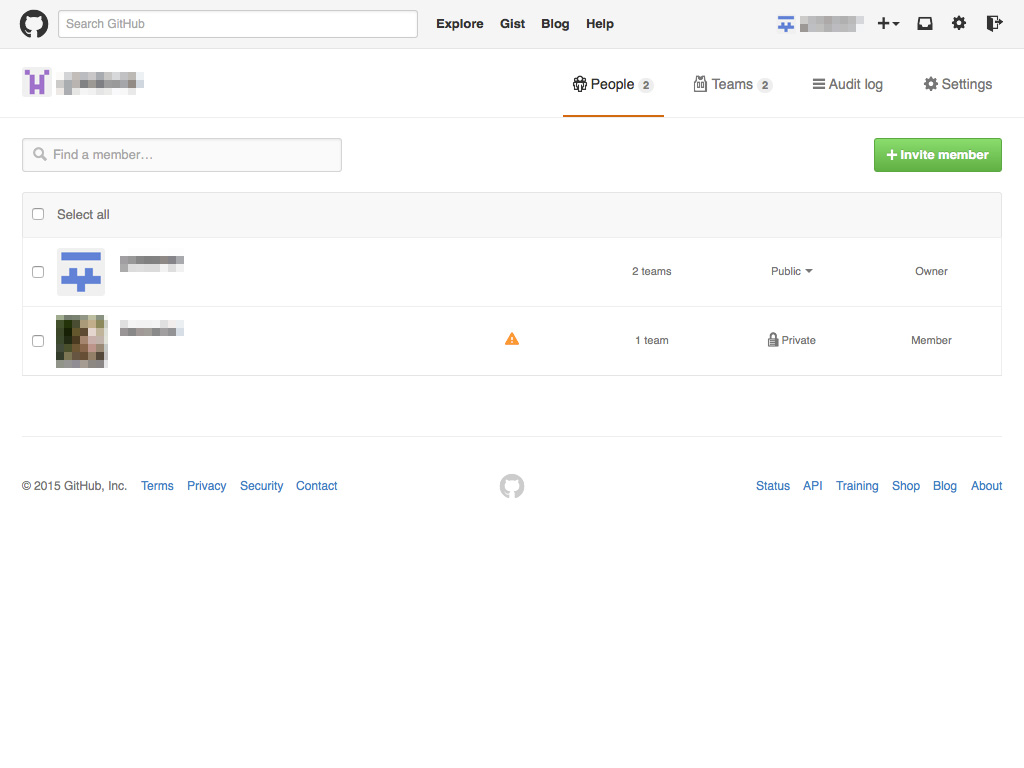Viewport: 1024px width, 768px height.
Task: Switch to the Teams tab
Action: click(x=732, y=85)
